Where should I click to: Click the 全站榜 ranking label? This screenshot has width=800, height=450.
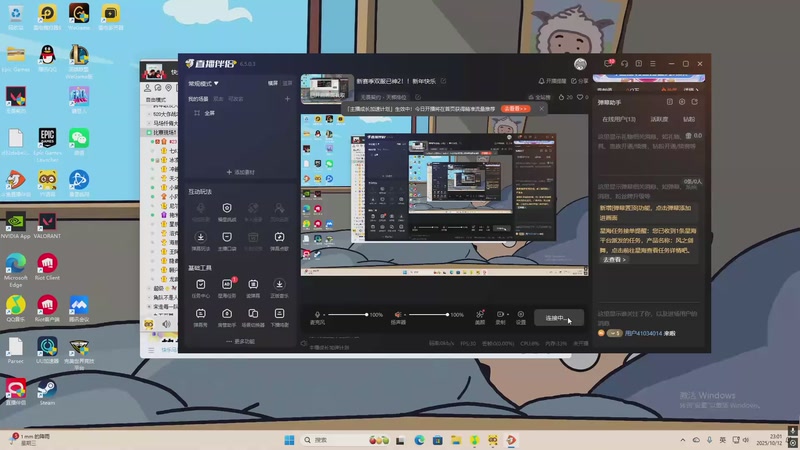click(x=539, y=97)
